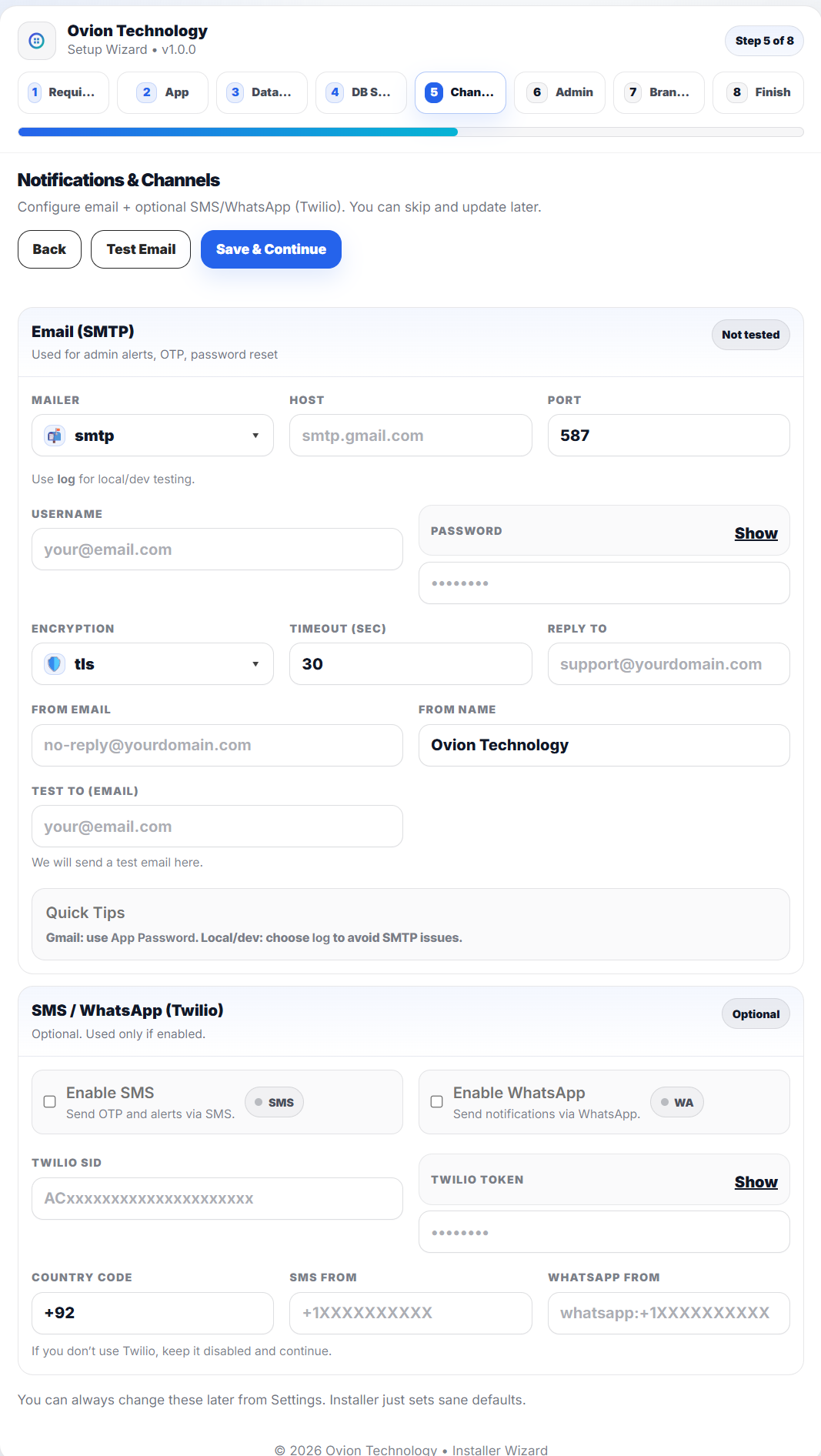This screenshot has height=1456, width=821.
Task: Enable the SMS checkbox
Action: [50, 1102]
